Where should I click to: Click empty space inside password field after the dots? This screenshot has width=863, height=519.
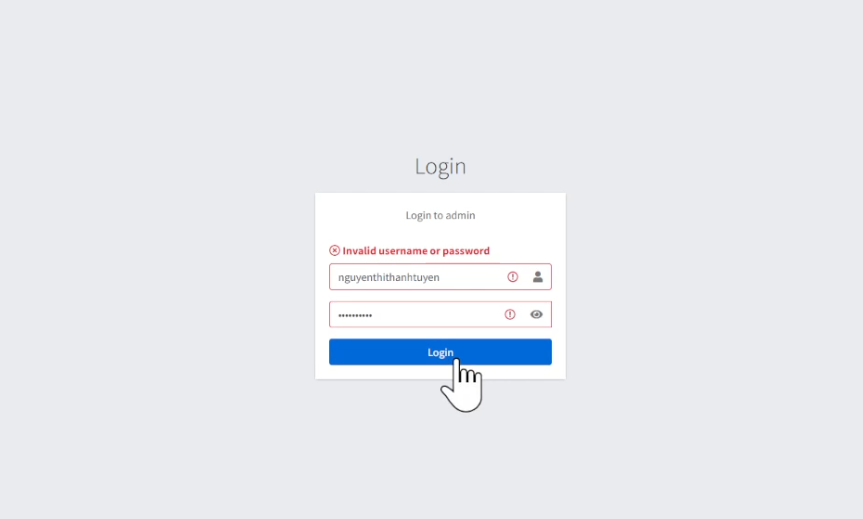click(438, 314)
